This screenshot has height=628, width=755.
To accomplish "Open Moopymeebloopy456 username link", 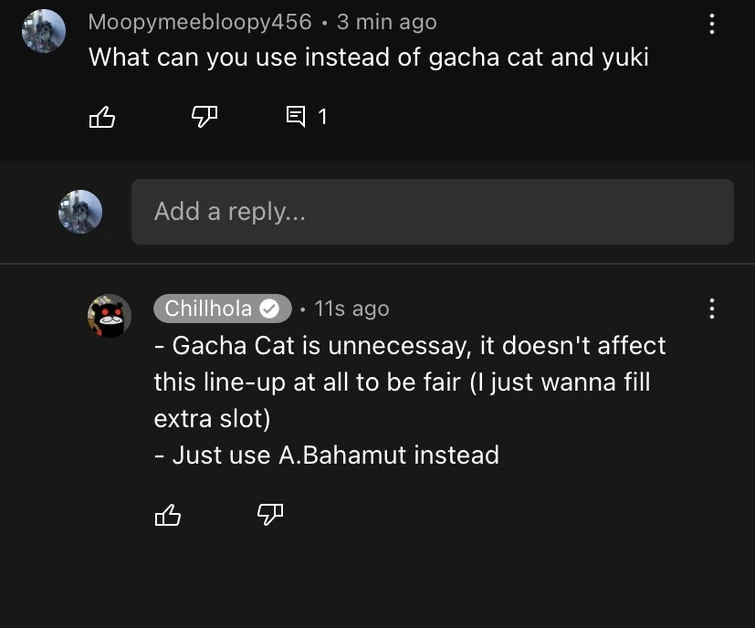I will 200,21.
